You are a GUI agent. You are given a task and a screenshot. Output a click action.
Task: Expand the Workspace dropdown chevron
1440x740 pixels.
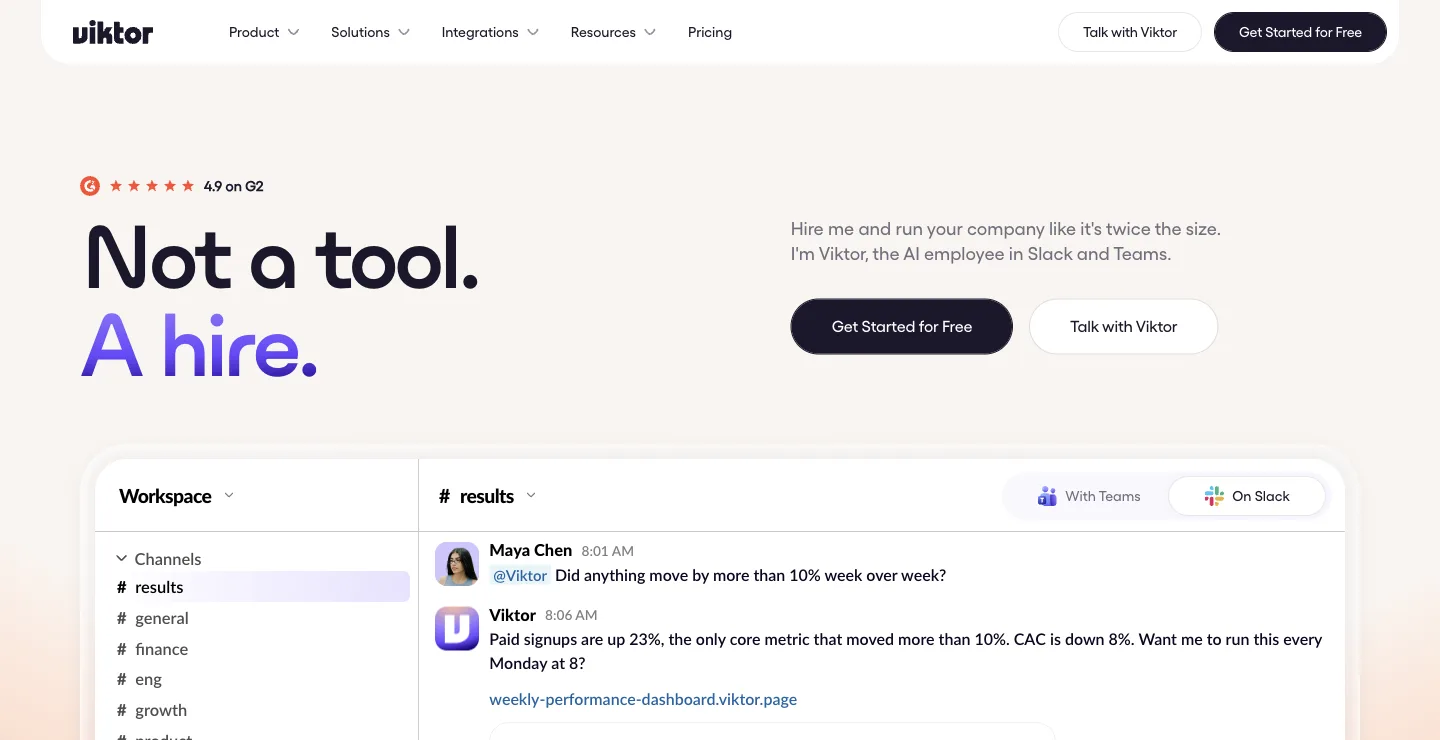click(229, 495)
